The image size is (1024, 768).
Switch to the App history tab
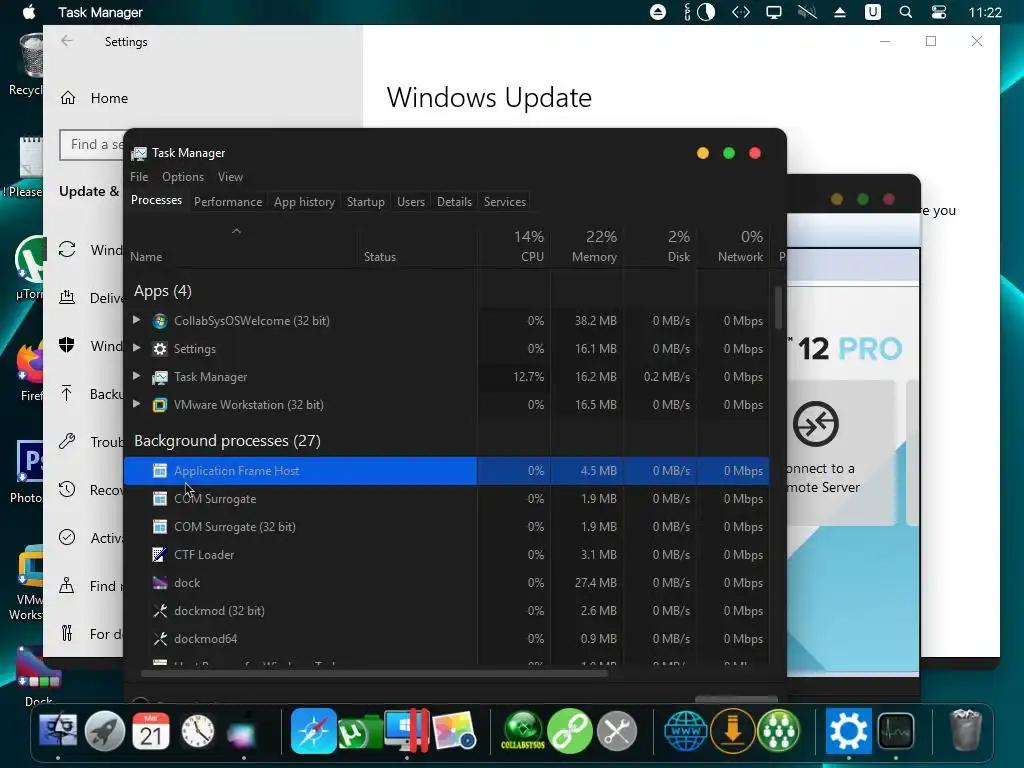click(x=304, y=202)
